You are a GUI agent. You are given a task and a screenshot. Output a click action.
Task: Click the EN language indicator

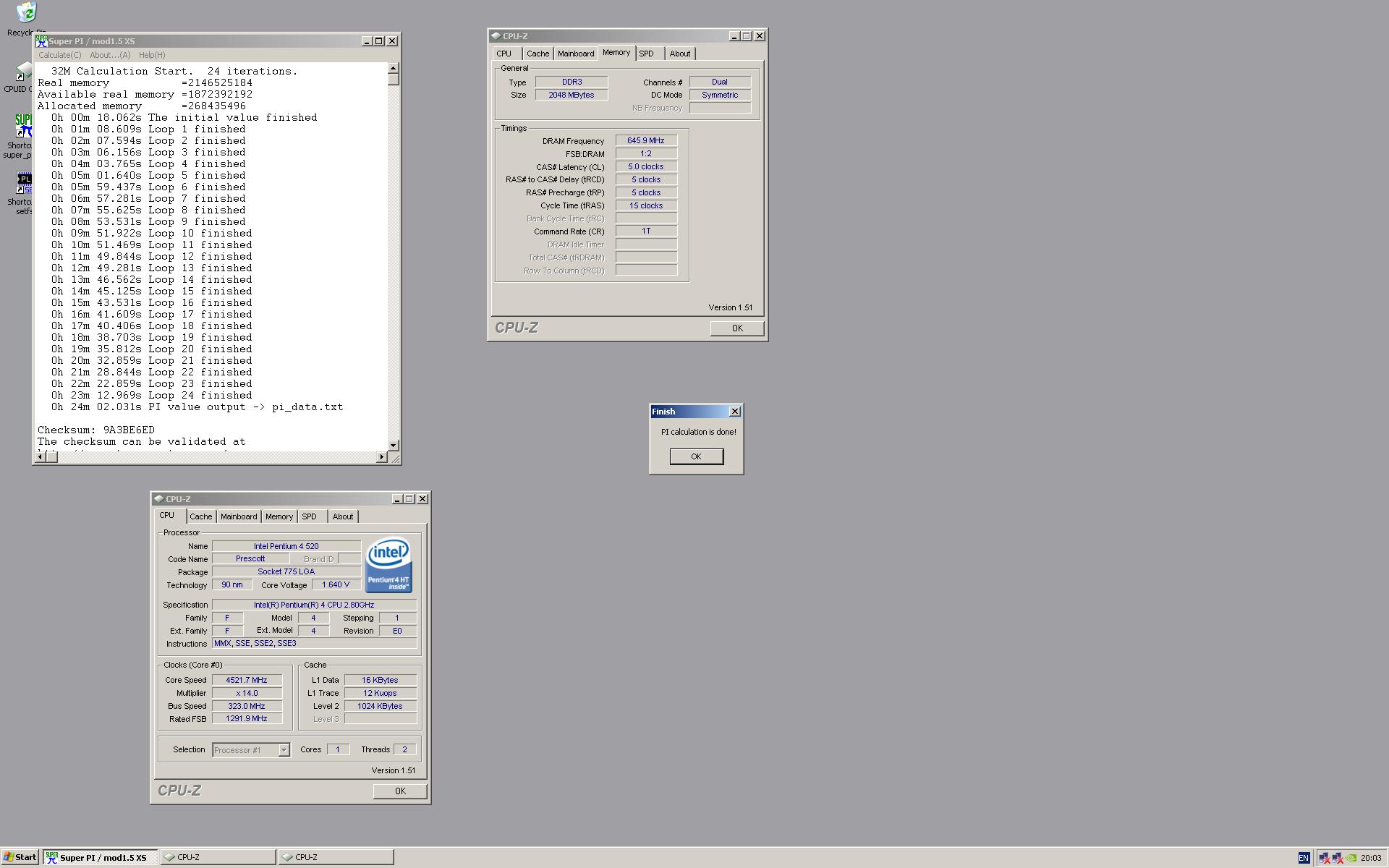[x=1303, y=858]
